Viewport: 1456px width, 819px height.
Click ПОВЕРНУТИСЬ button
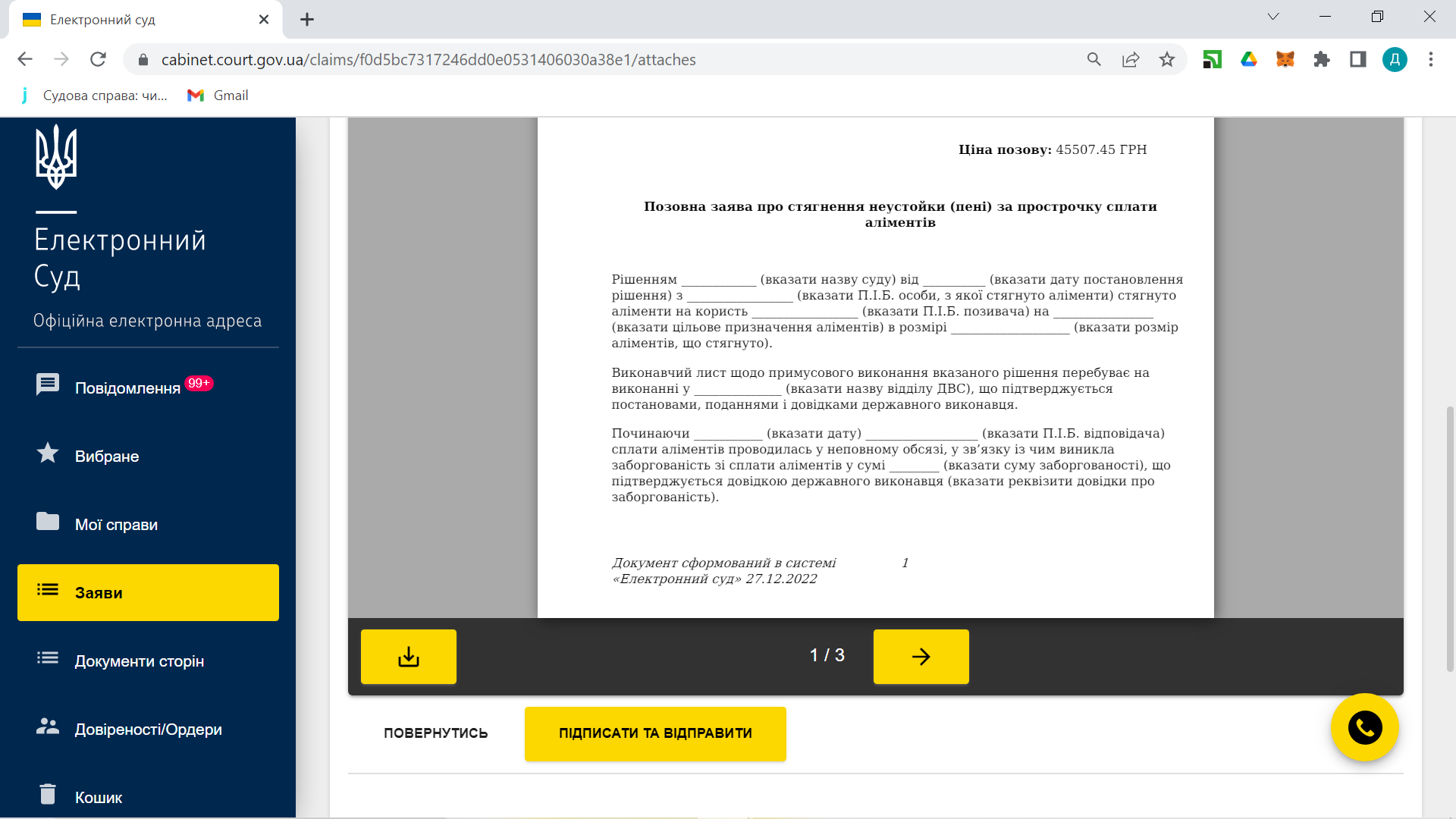[x=435, y=733]
